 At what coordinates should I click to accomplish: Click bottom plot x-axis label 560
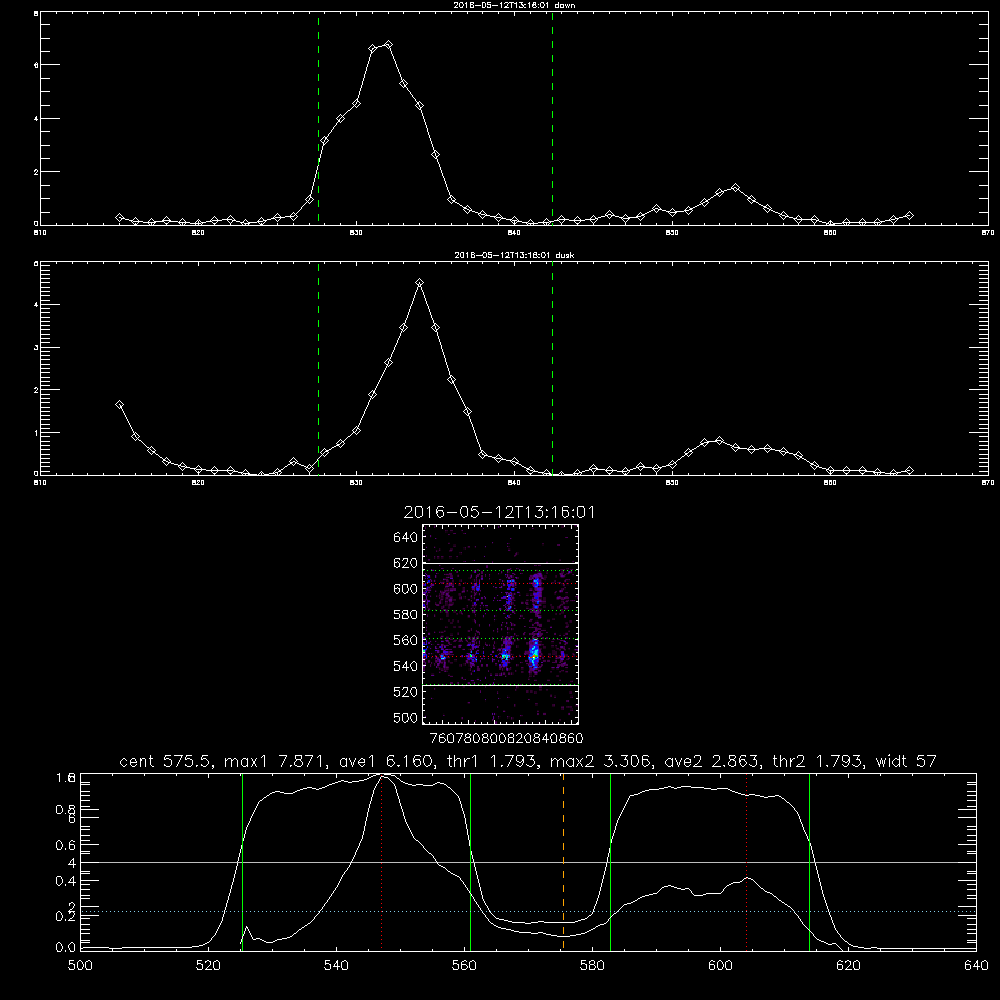tap(464, 966)
